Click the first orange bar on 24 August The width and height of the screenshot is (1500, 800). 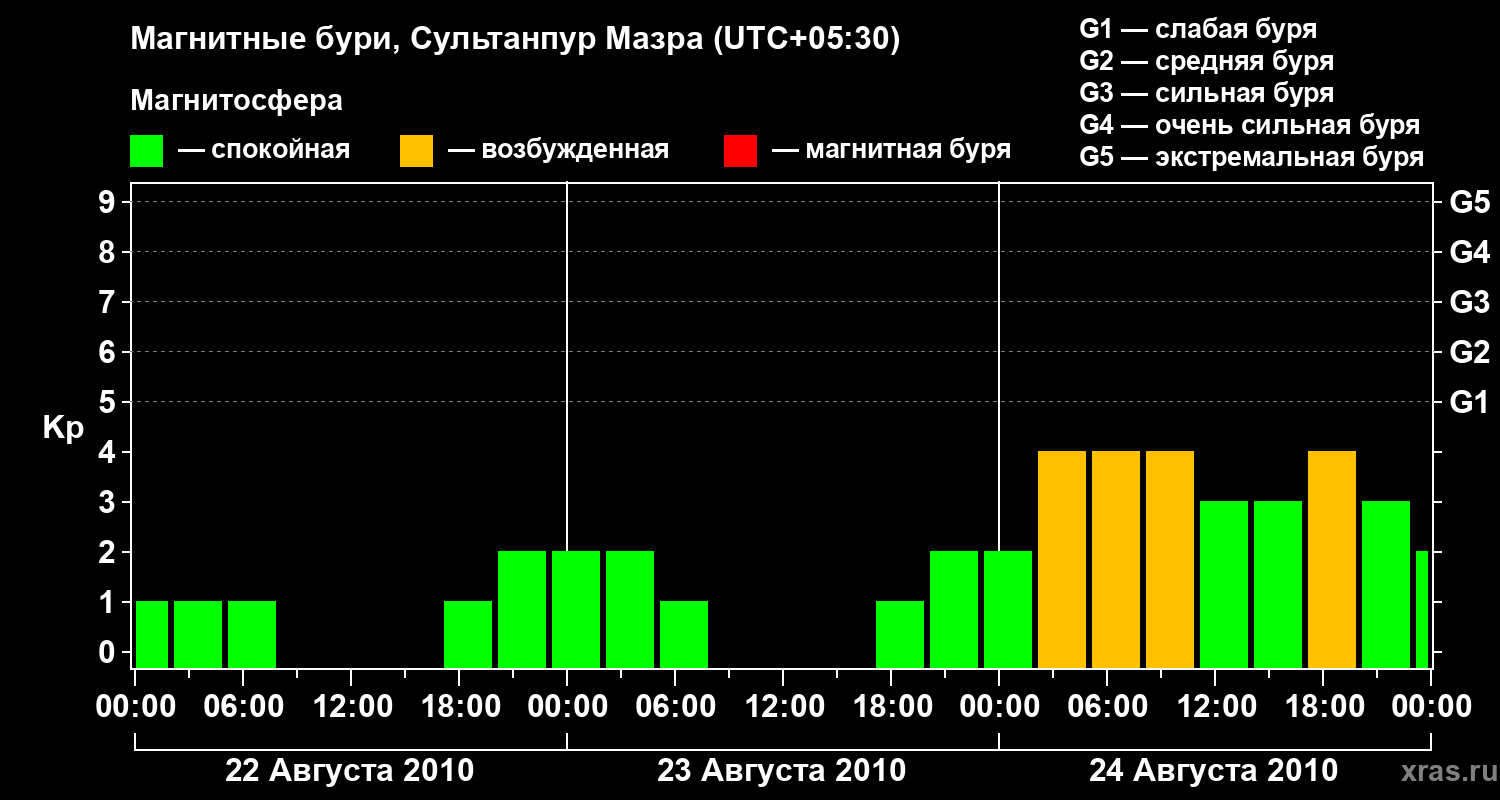[x=1062, y=559]
